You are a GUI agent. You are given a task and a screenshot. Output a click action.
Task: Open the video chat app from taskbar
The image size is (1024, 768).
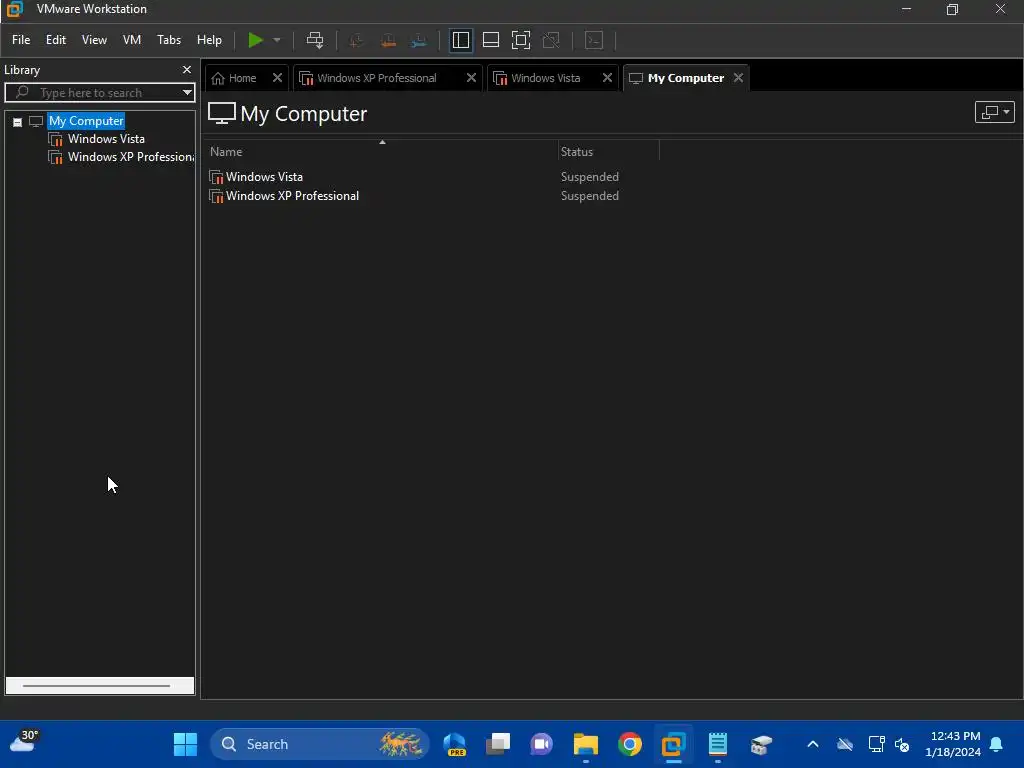pos(541,744)
